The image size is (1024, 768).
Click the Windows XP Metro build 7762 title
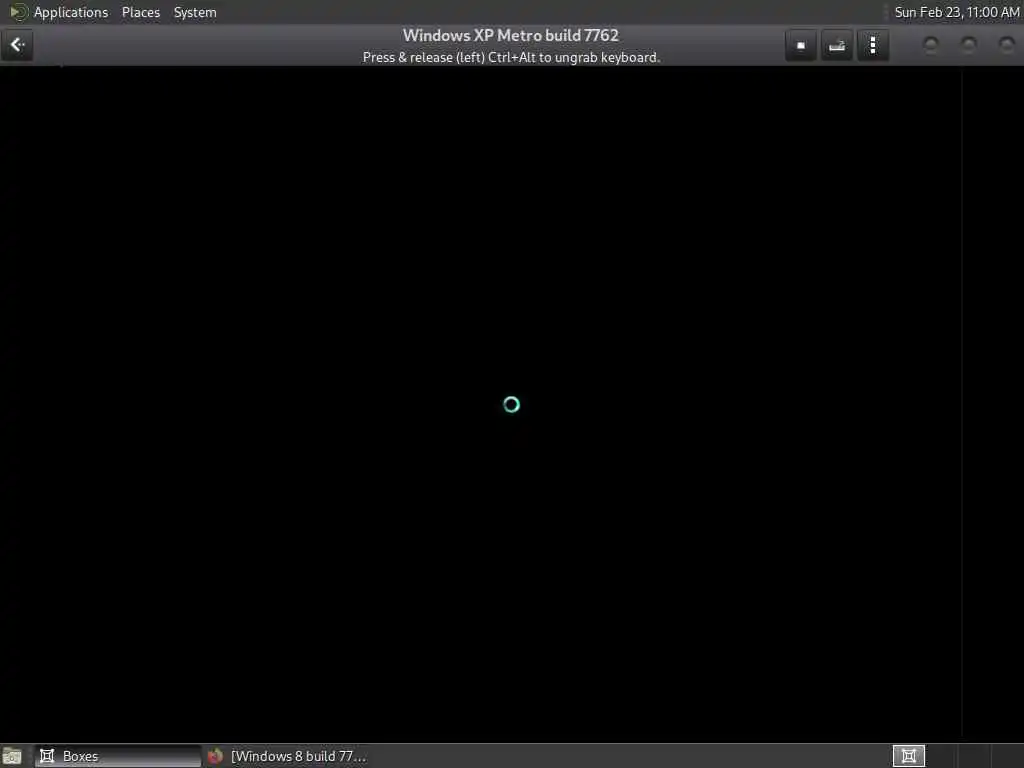[x=511, y=35]
